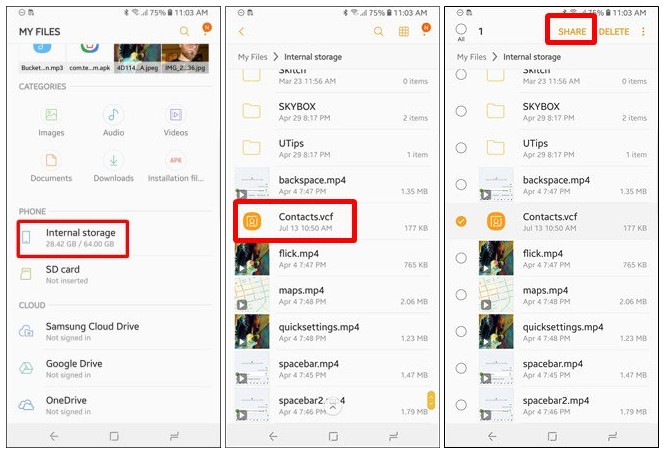Open Documents category

click(51, 167)
